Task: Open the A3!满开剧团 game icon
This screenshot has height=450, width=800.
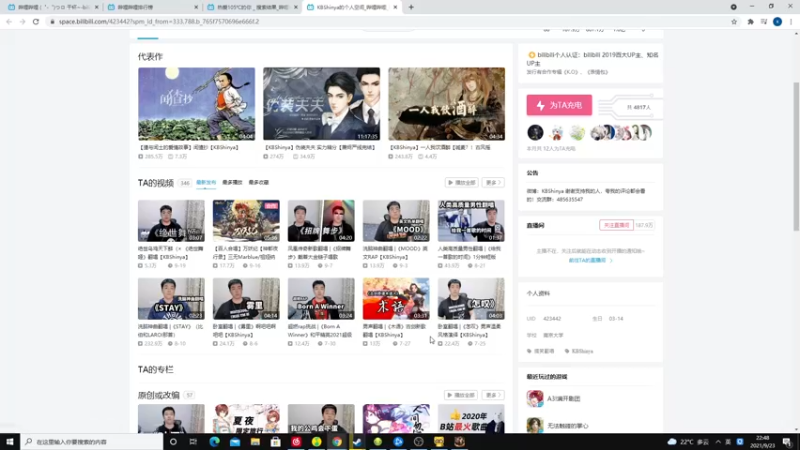Action: tap(535, 398)
